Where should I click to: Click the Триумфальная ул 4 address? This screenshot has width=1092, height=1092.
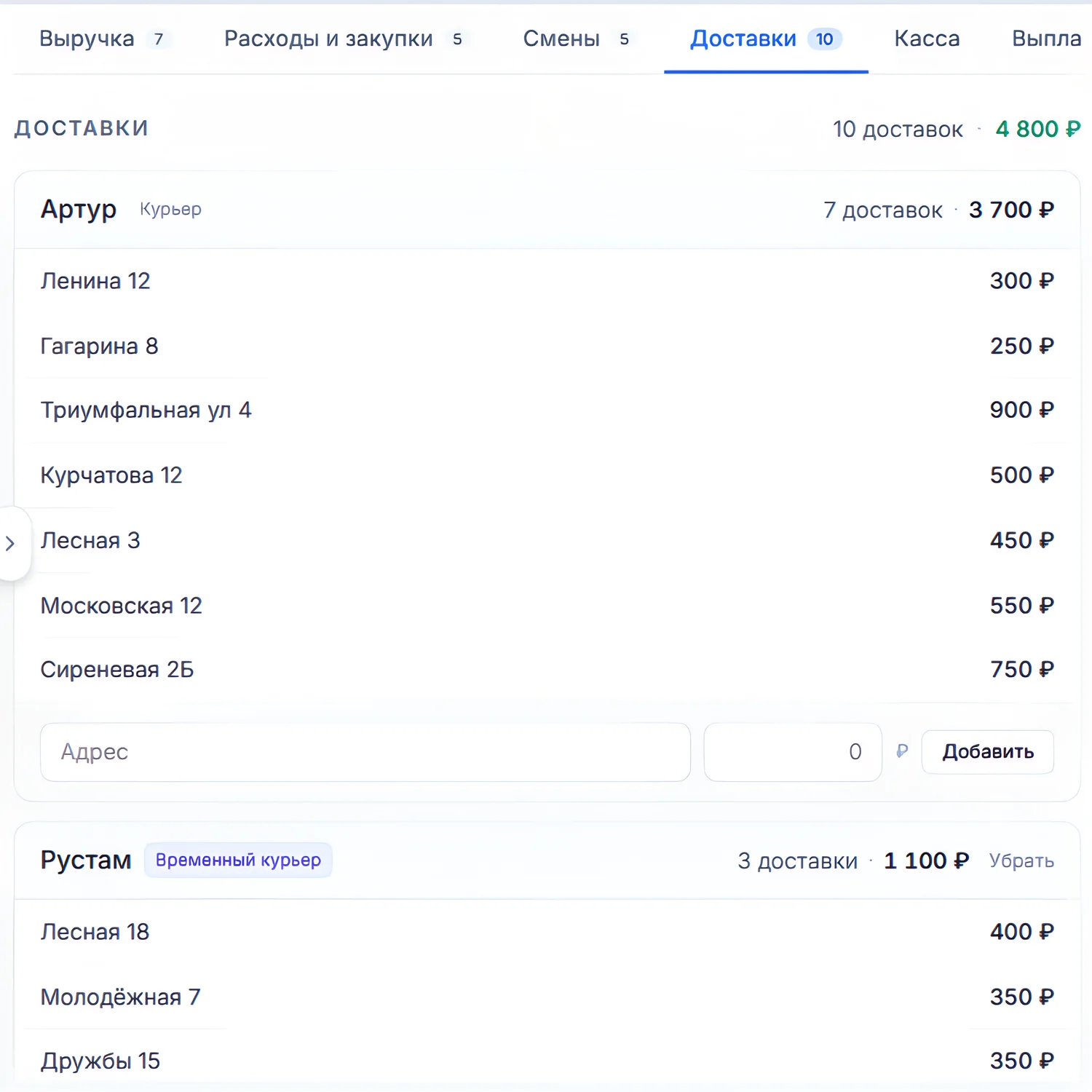click(146, 410)
